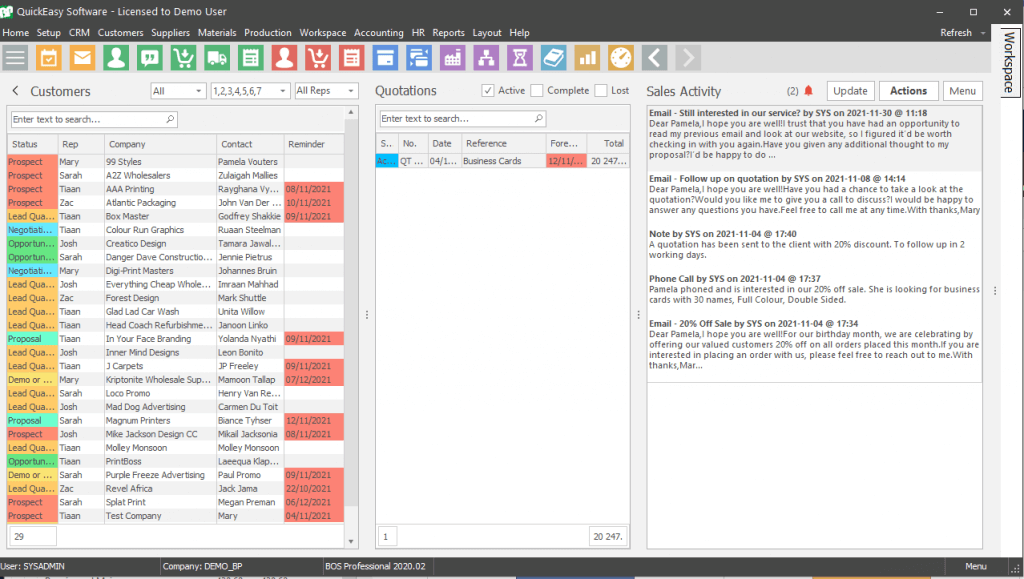Click the red bell reminder icon

point(808,91)
